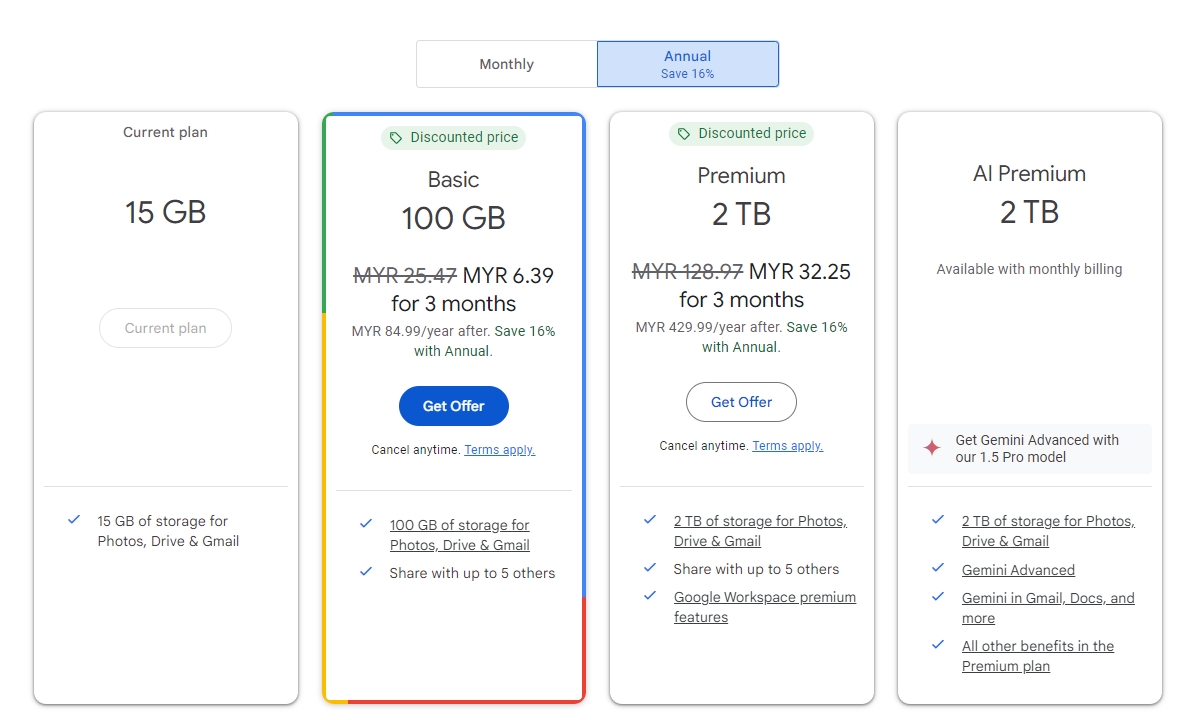
Task: Click Cancel anytime text in Premium card
Action: tap(704, 446)
